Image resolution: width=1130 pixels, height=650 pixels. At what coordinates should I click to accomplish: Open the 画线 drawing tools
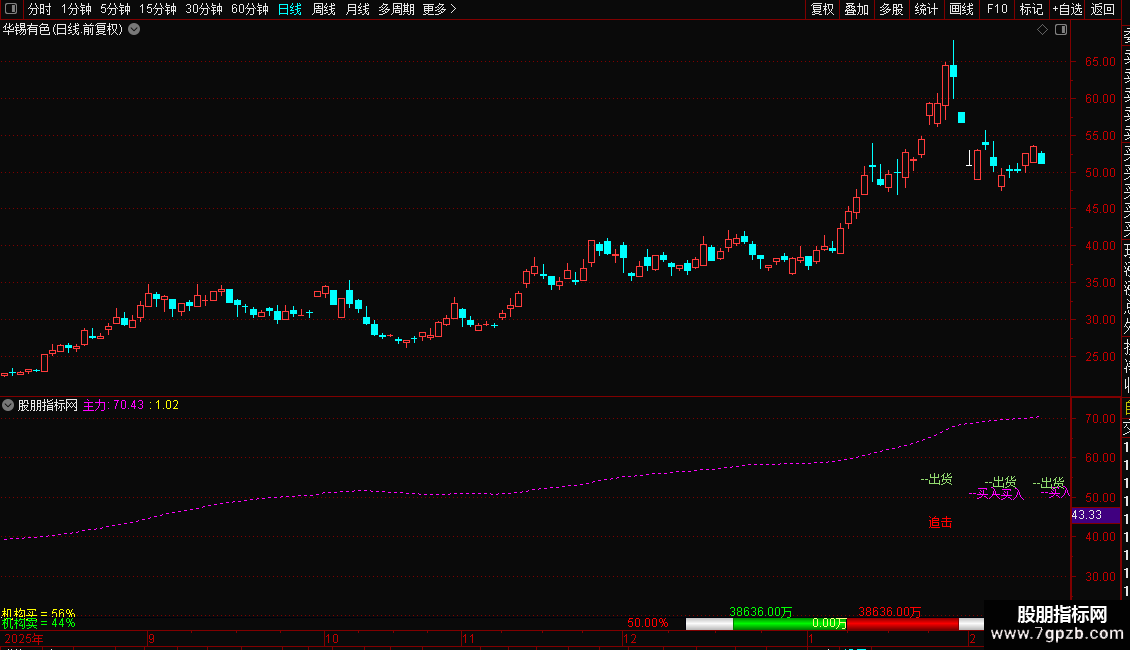(961, 9)
